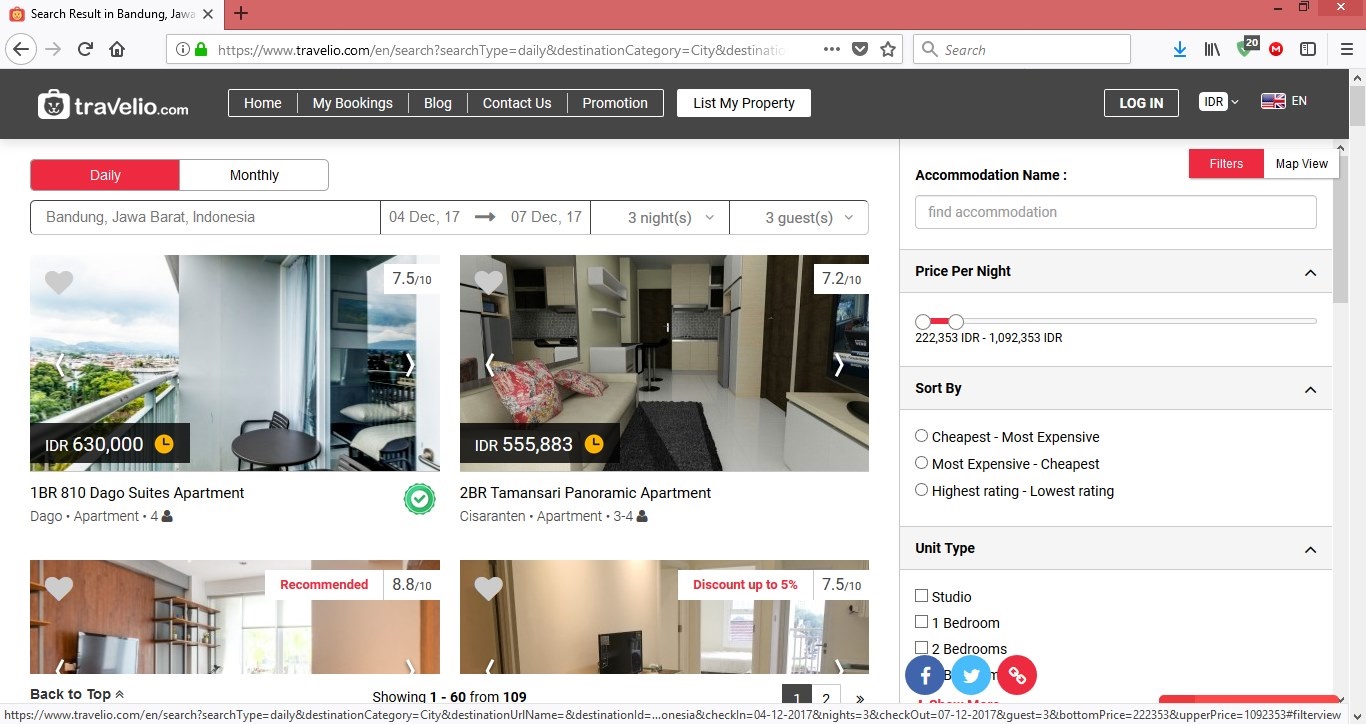Share page via Facebook icon
Viewport: 1366px width, 724px height.
click(x=925, y=676)
